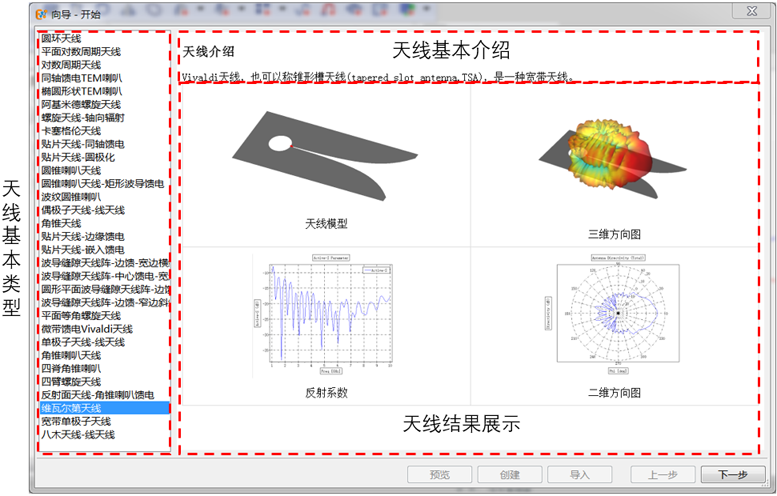Open the 二维方向图 polar plot thumbnail
The image size is (777, 496).
[x=614, y=314]
